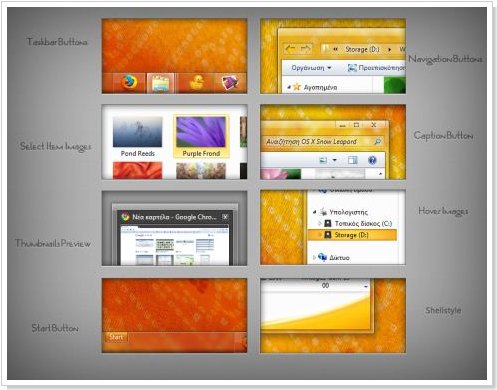Open the dropdown arrow beside 00
497x390 pixels.
(366, 287)
